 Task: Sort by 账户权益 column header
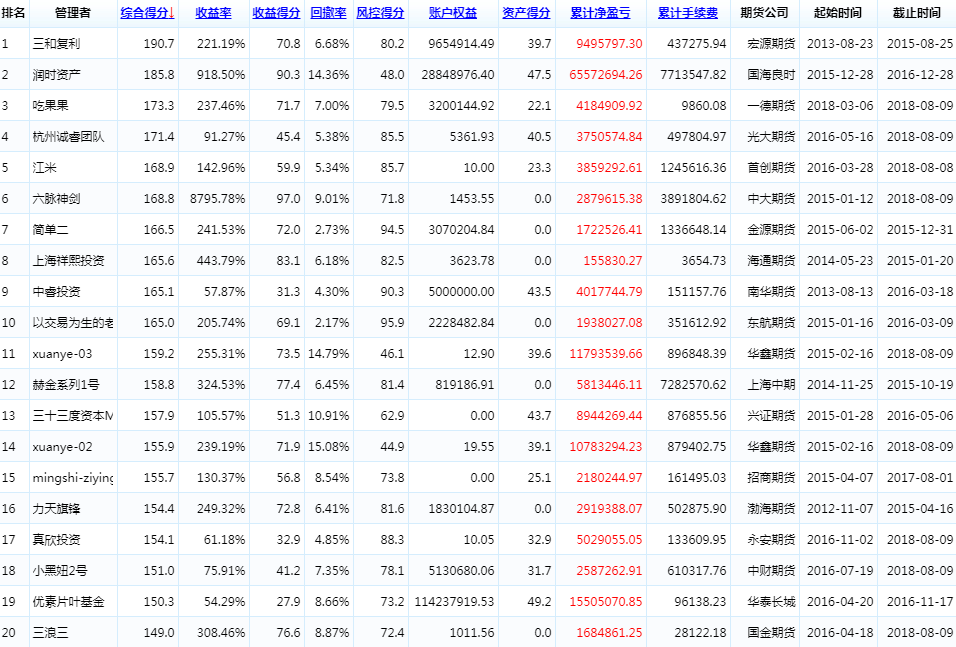(452, 13)
